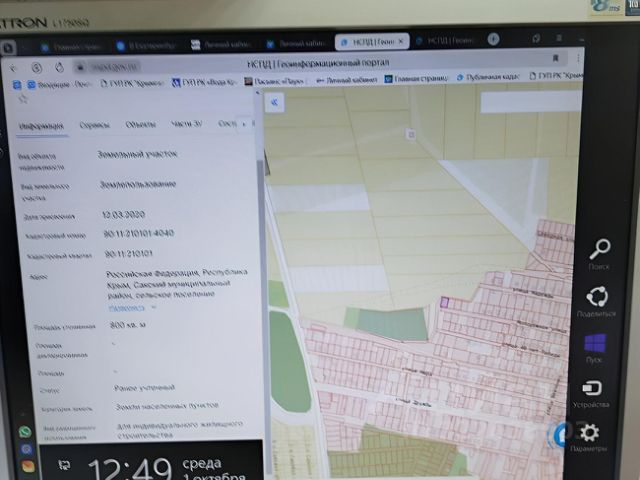Click the Земельный участок value
This screenshot has width=640, height=480.
tap(137, 154)
